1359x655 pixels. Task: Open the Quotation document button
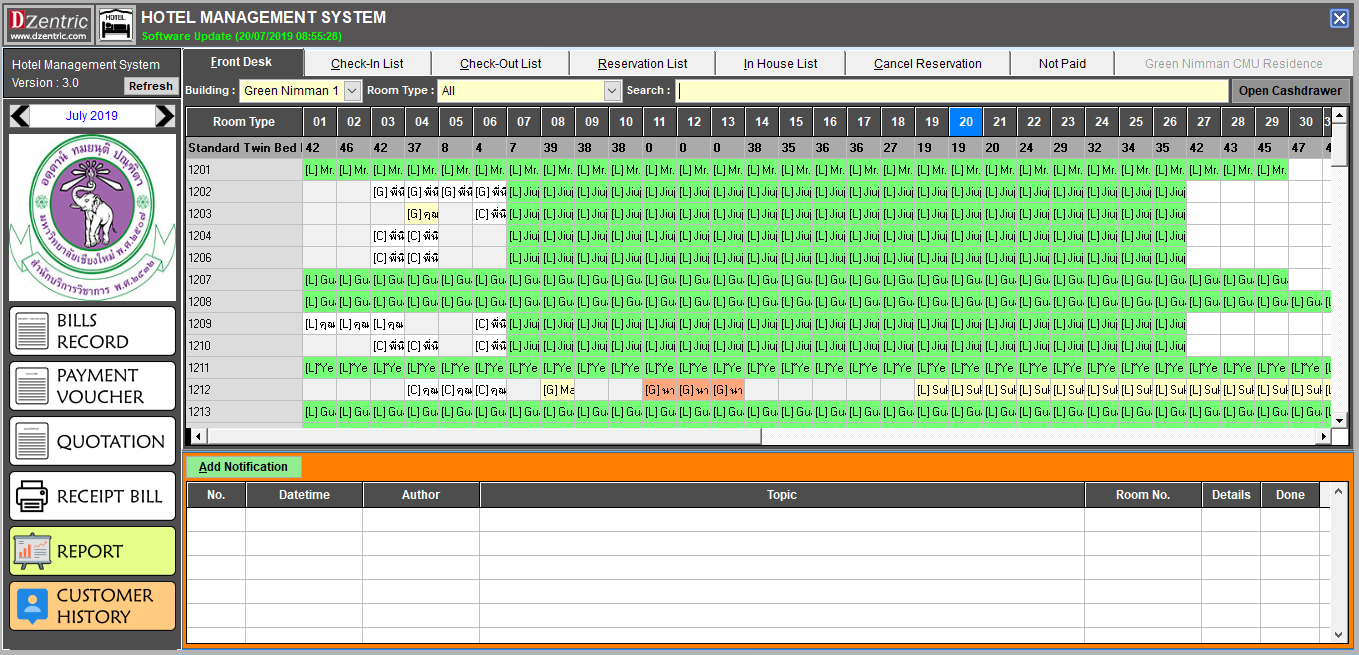click(x=92, y=441)
